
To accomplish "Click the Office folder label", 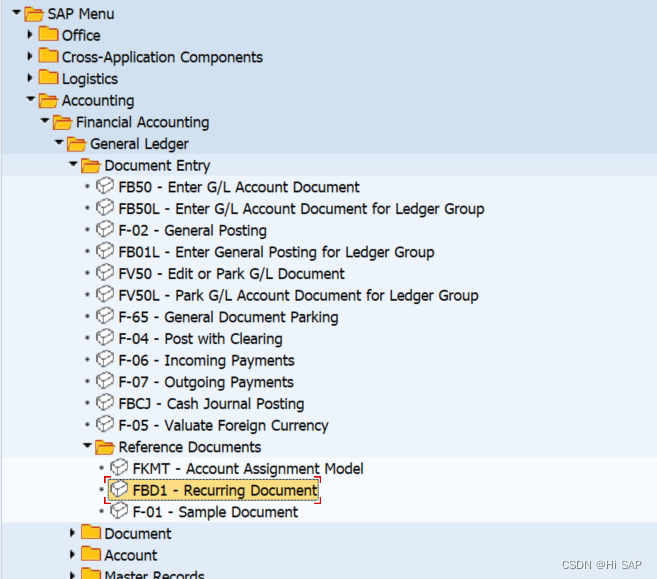I will pyautogui.click(x=81, y=36).
